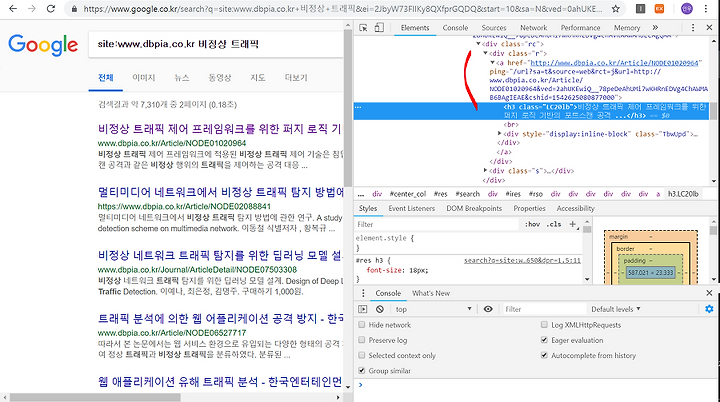This screenshot has height=402, width=720.
Task: Click the Google logo
Action: pos(43,45)
